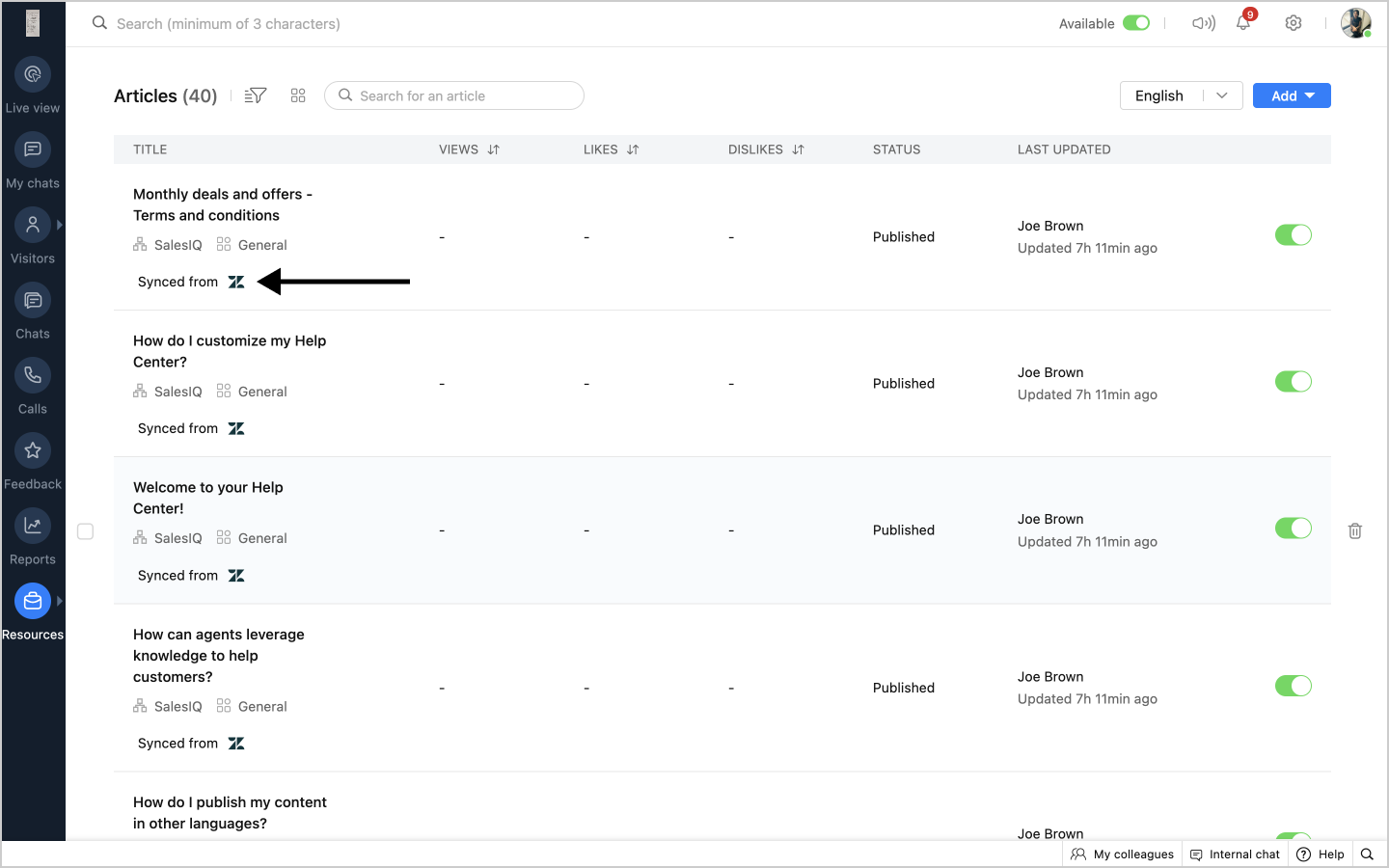
Task: Open the Visitors sidebar menu
Action: (33, 226)
